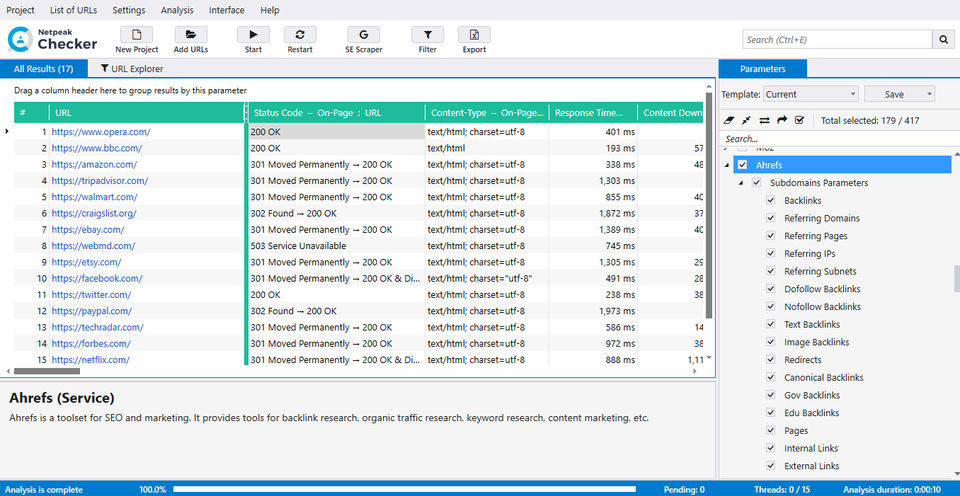The height and width of the screenshot is (496, 960).
Task: Open the Interface menu
Action: pyautogui.click(x=227, y=10)
